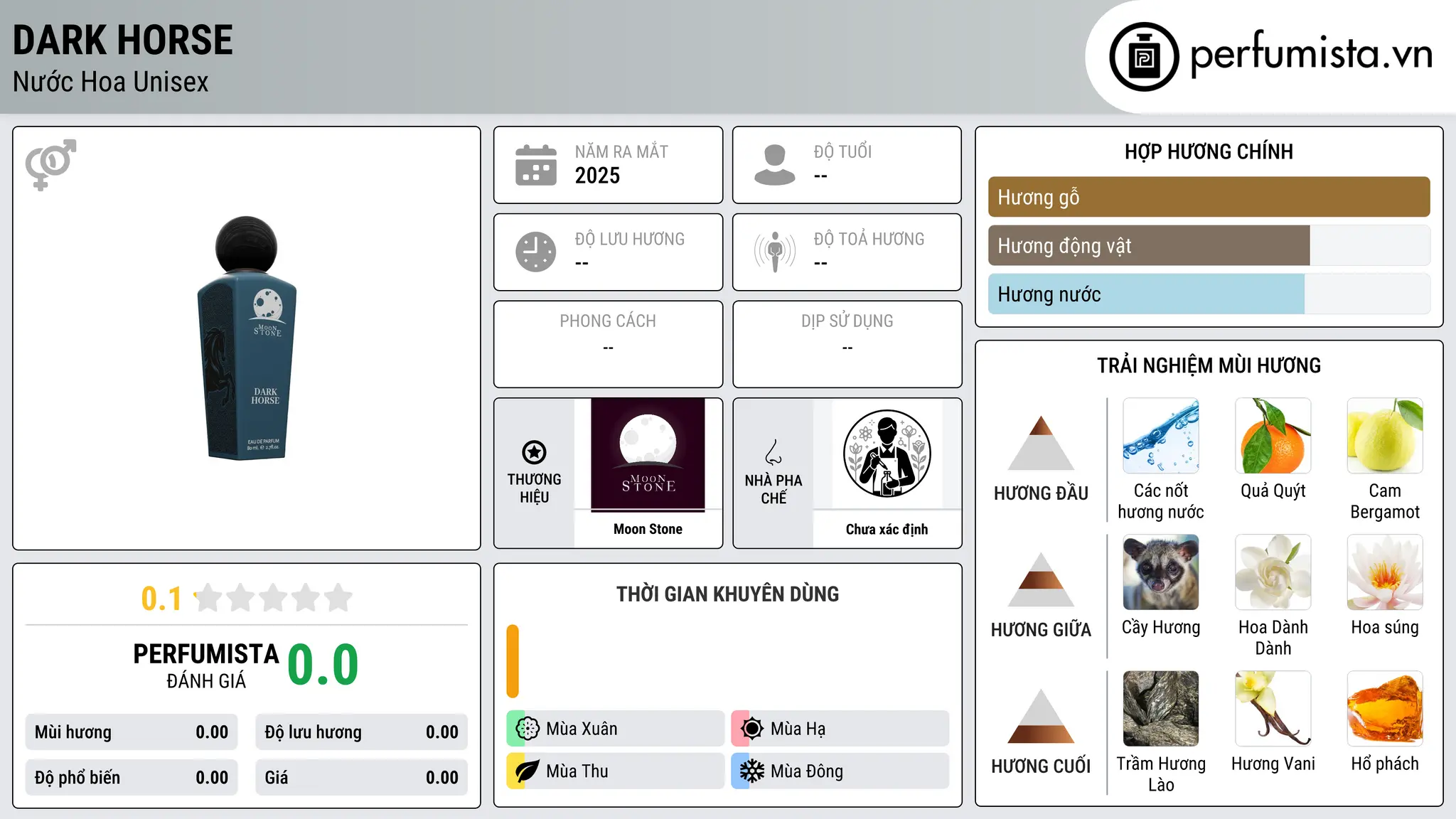The height and width of the screenshot is (819, 1456).
Task: Select the Mùa Xuân season chip
Action: [x=615, y=729]
